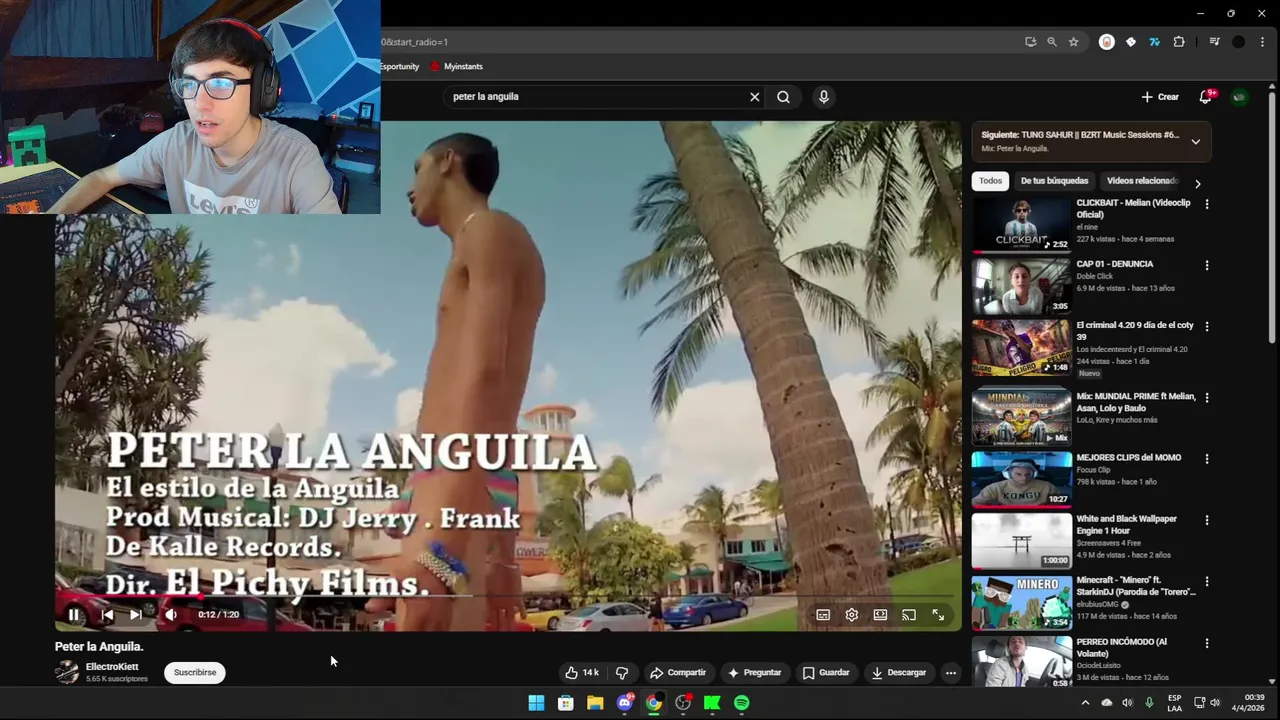The width and height of the screenshot is (1280, 720).
Task: Open Chrome zoom magnifier in address bar
Action: click(1052, 42)
